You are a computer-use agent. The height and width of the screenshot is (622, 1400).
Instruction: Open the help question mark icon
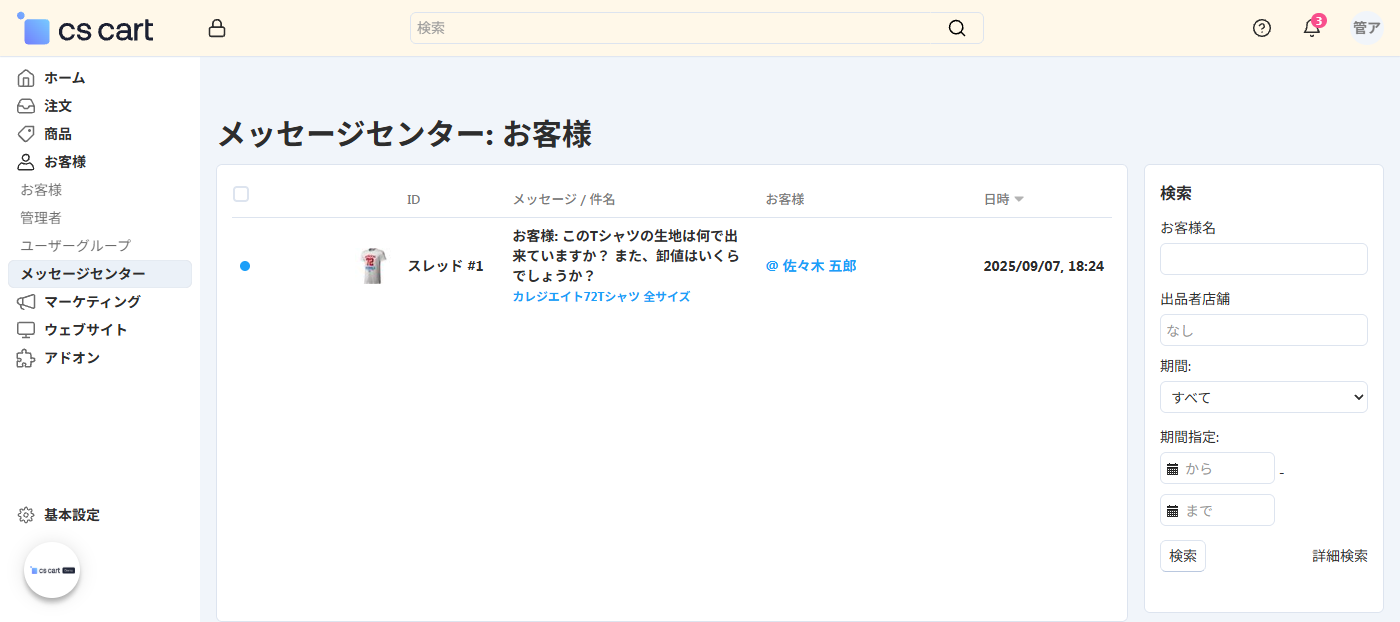coord(1262,28)
